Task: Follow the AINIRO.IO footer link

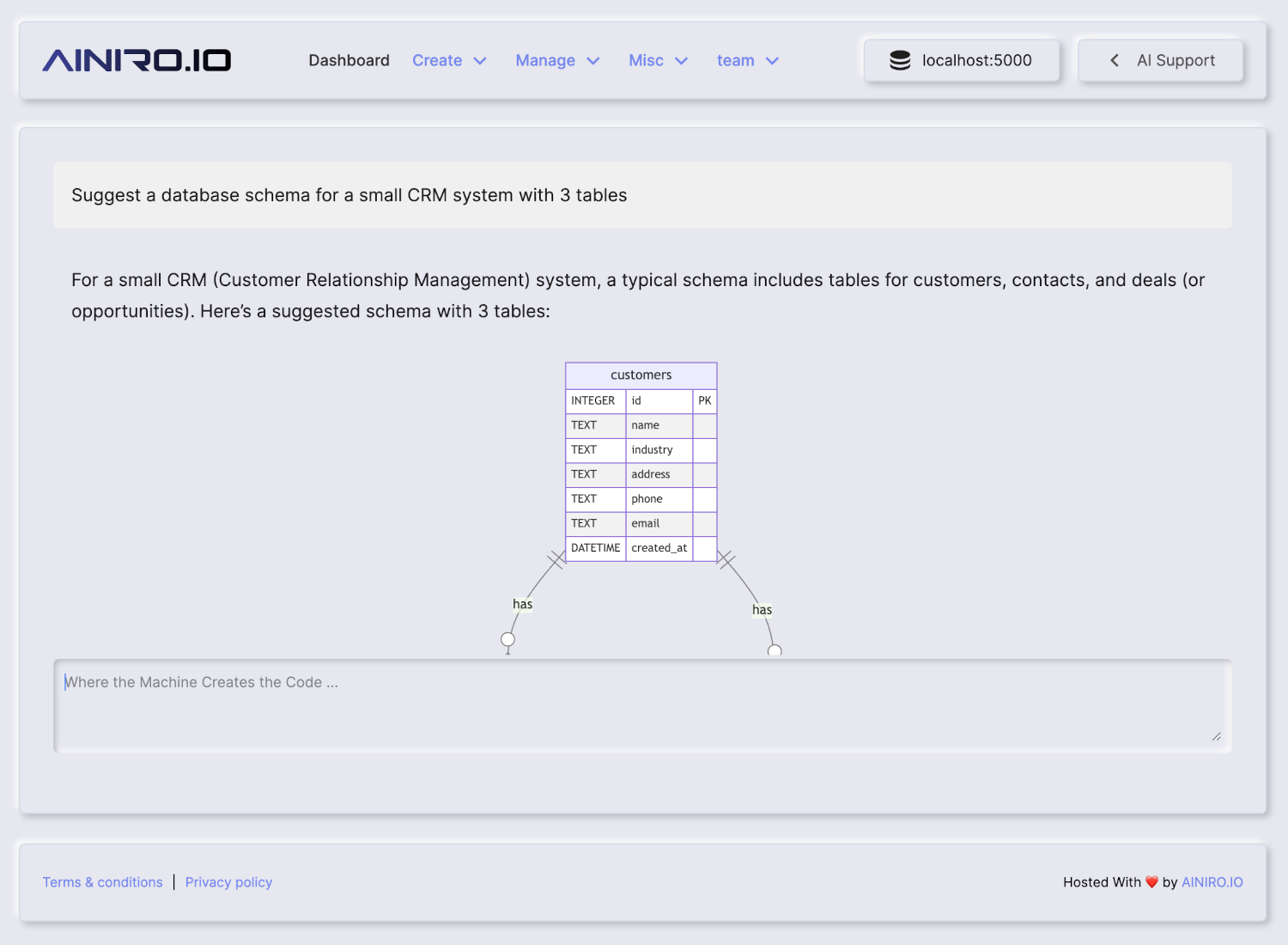Action: point(1212,882)
